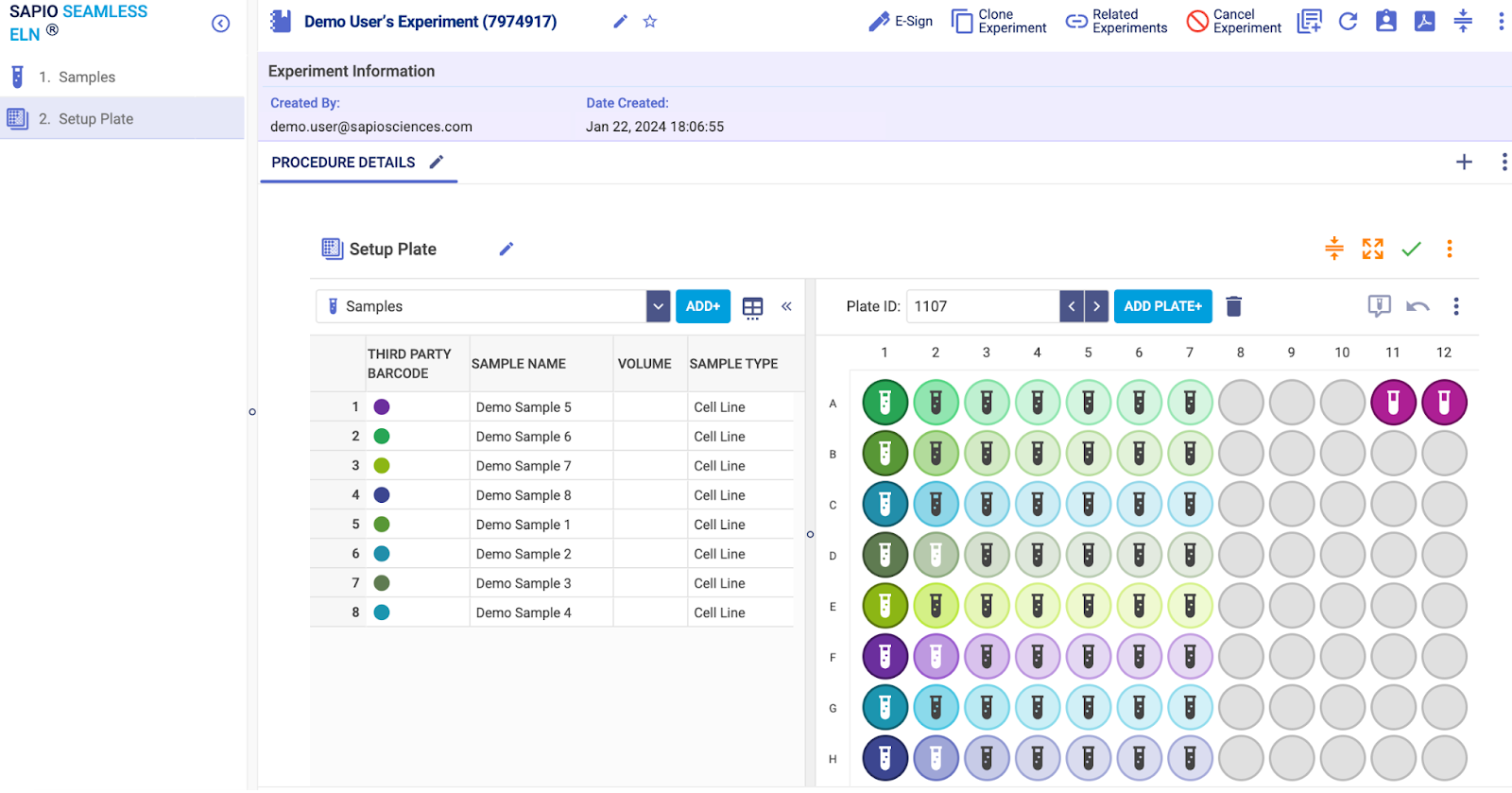The width and height of the screenshot is (1512, 793).
Task: Export experiment to PDF
Action: pos(1424,22)
